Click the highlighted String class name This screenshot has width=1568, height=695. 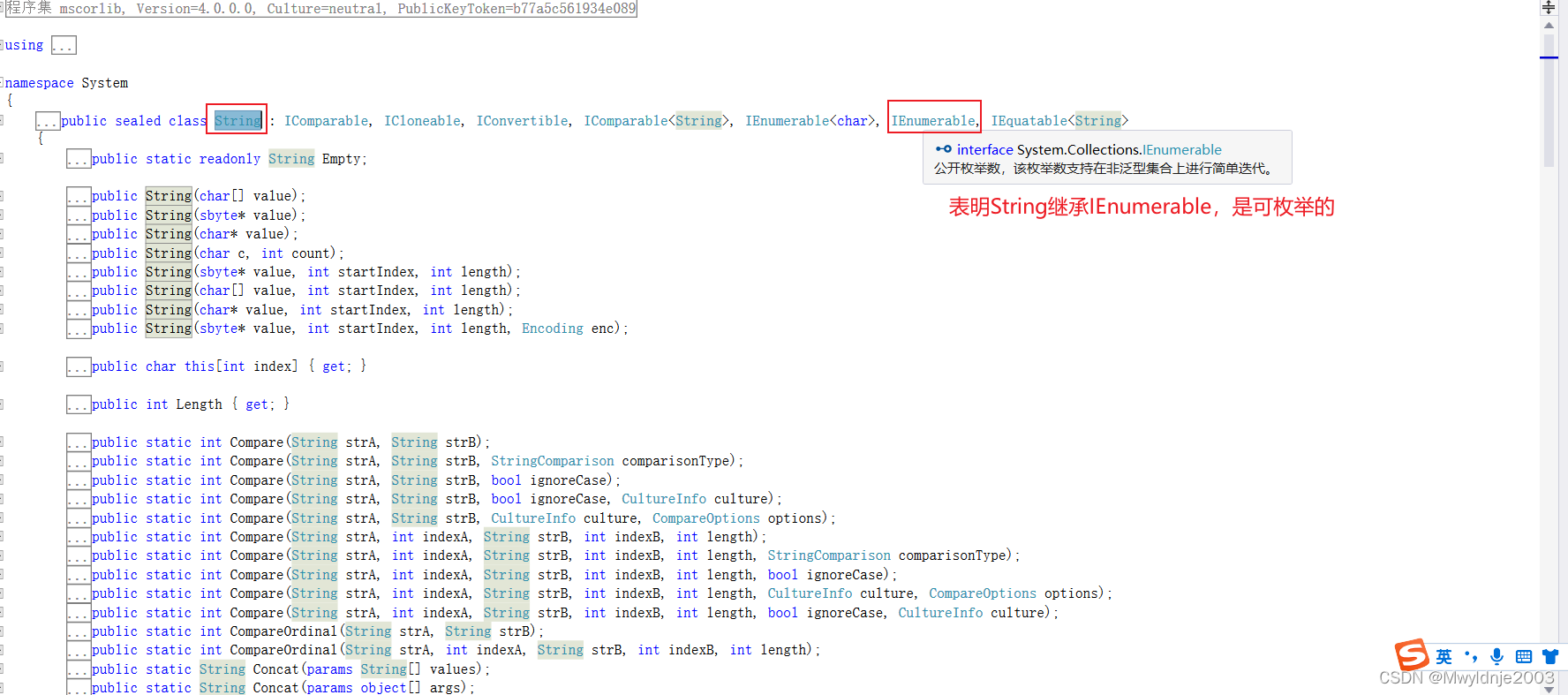237,121
